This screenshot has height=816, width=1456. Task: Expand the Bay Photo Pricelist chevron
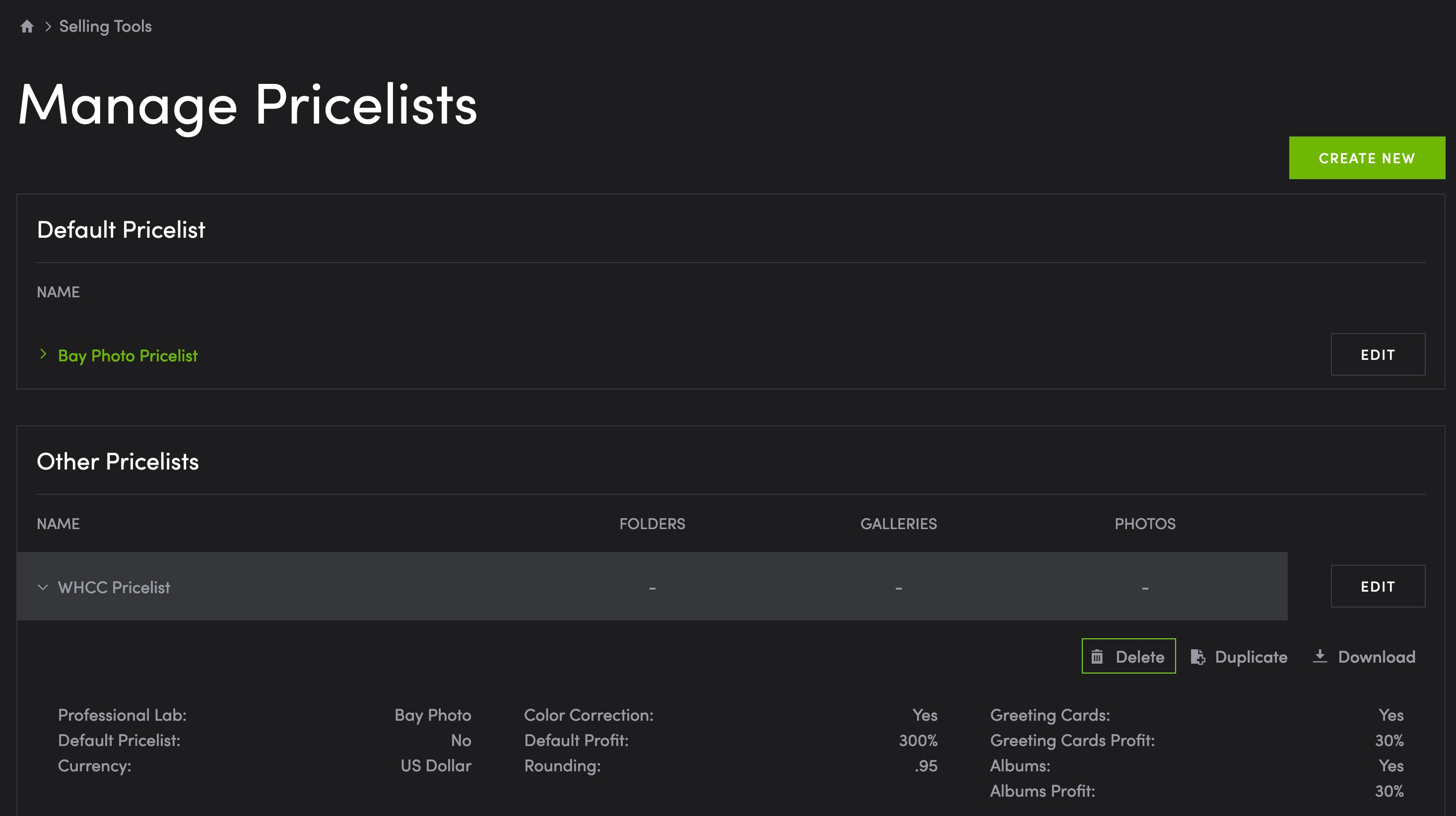[x=43, y=354]
